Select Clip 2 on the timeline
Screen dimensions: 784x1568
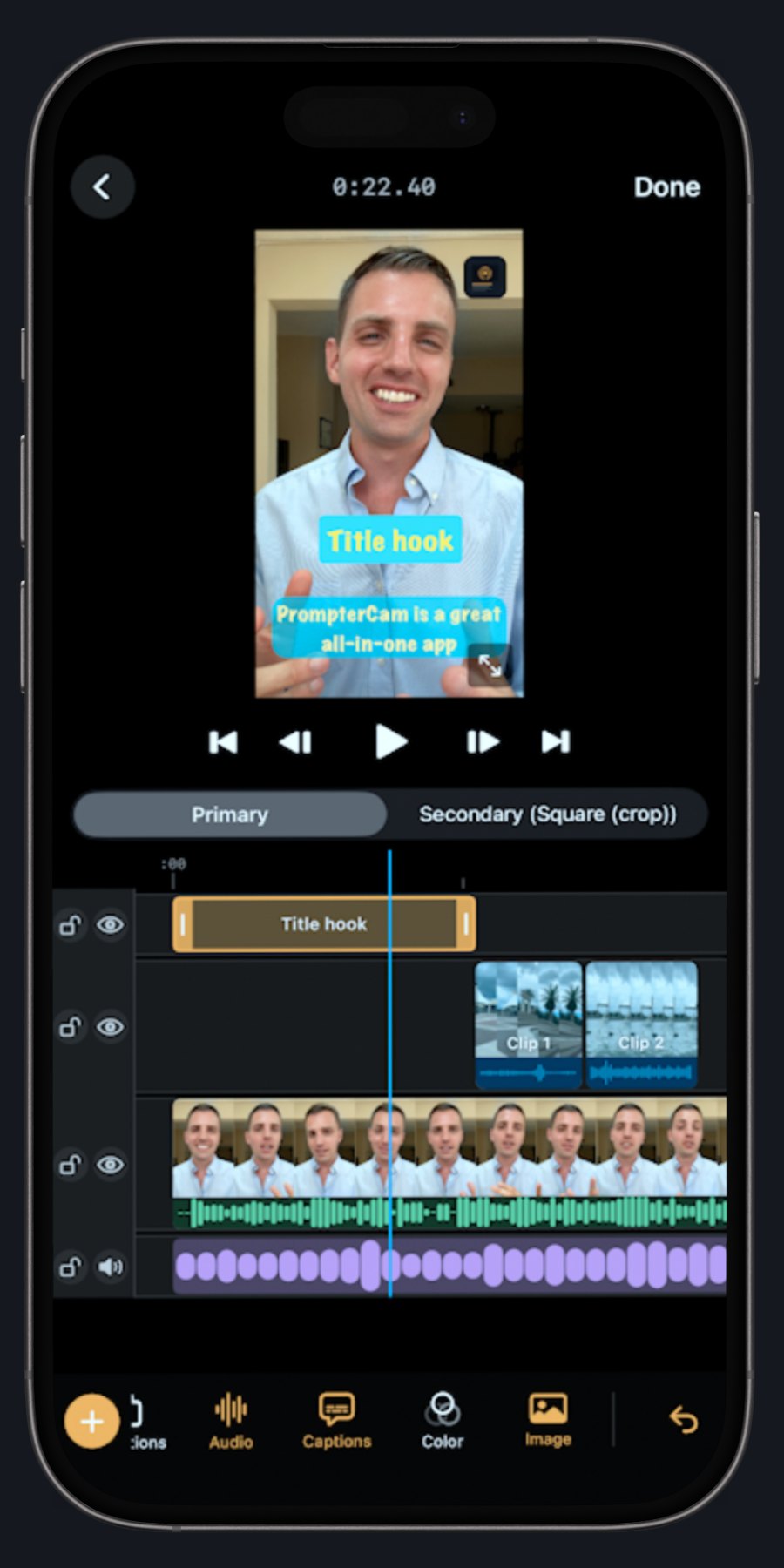coord(641,1024)
